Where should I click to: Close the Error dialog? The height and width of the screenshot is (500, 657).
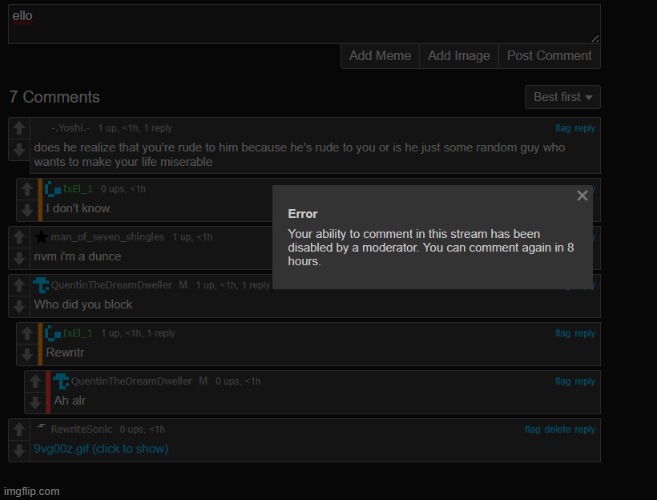tap(582, 196)
